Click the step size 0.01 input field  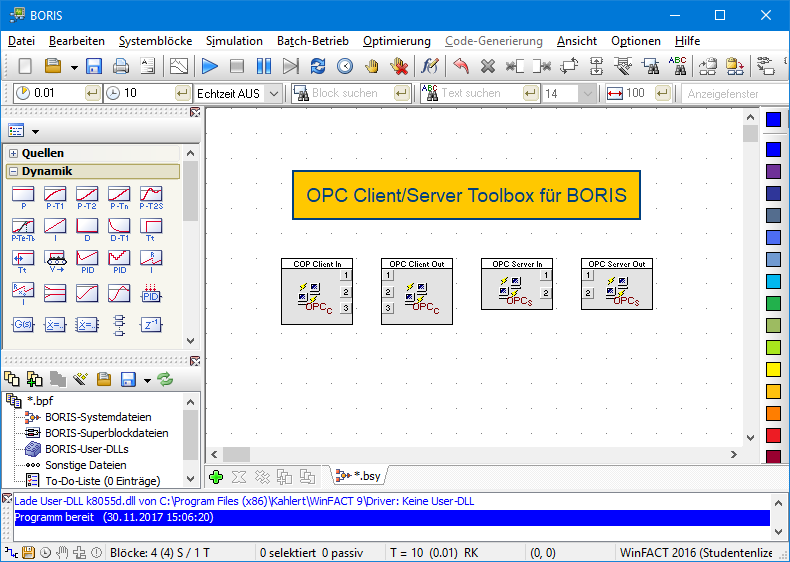[x=56, y=93]
